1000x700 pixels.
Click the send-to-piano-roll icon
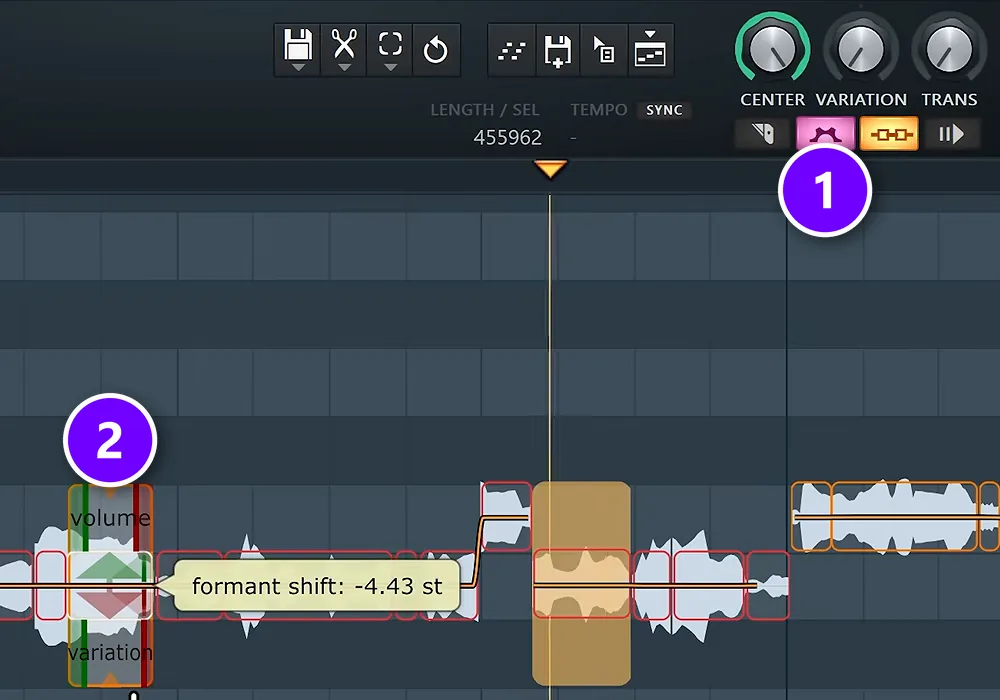point(650,49)
